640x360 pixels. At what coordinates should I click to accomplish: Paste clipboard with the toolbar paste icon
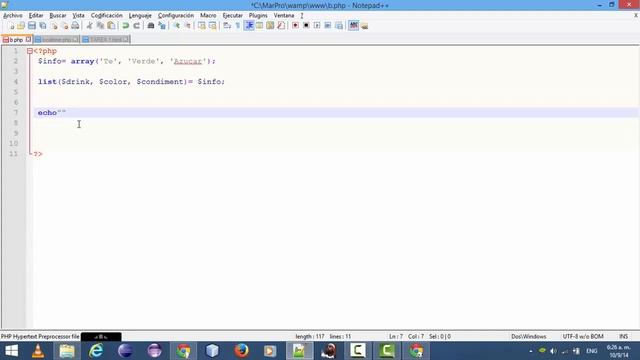(111, 26)
